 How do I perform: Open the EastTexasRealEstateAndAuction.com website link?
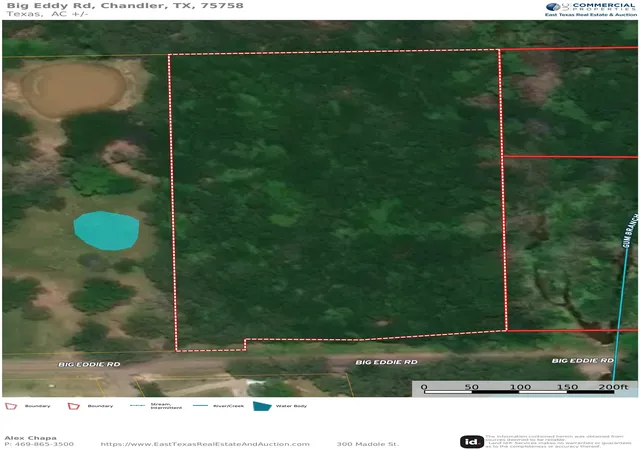click(205, 444)
